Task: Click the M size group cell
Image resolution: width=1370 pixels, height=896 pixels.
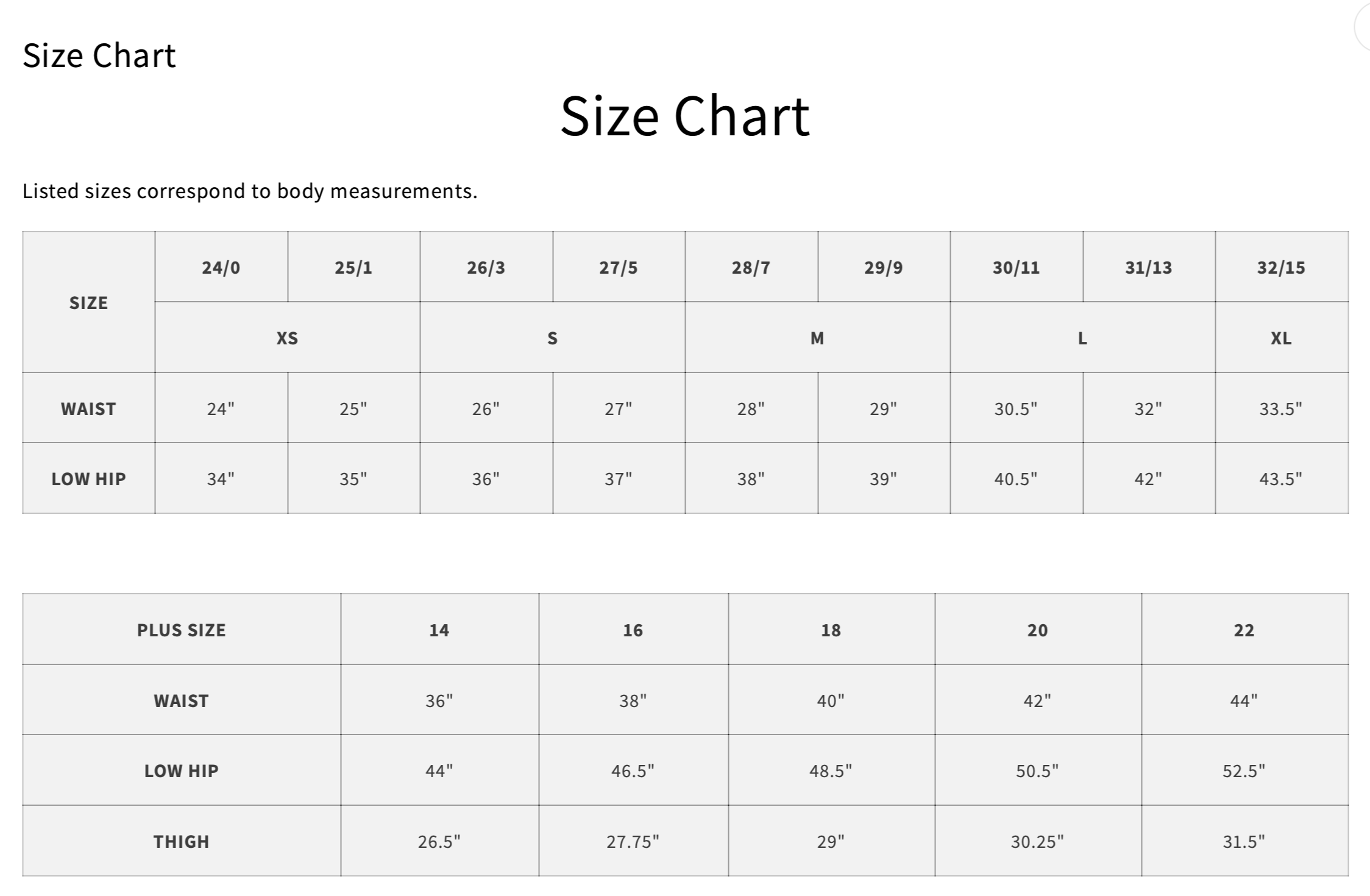Action: [x=817, y=338]
